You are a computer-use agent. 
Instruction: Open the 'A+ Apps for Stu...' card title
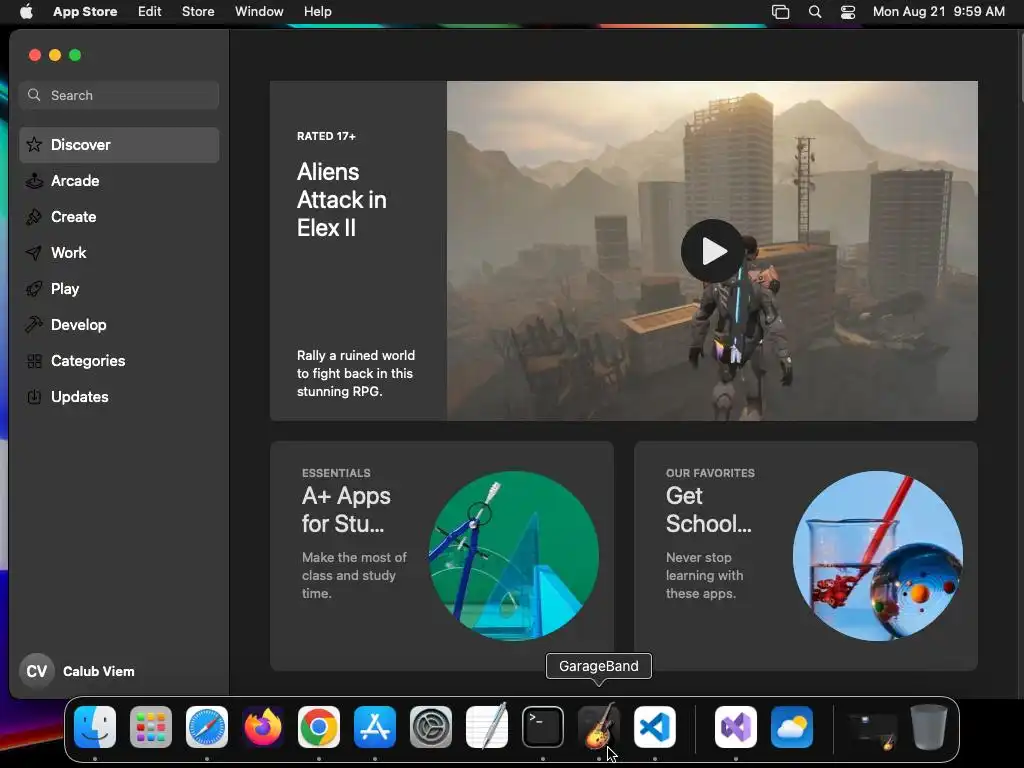point(346,510)
